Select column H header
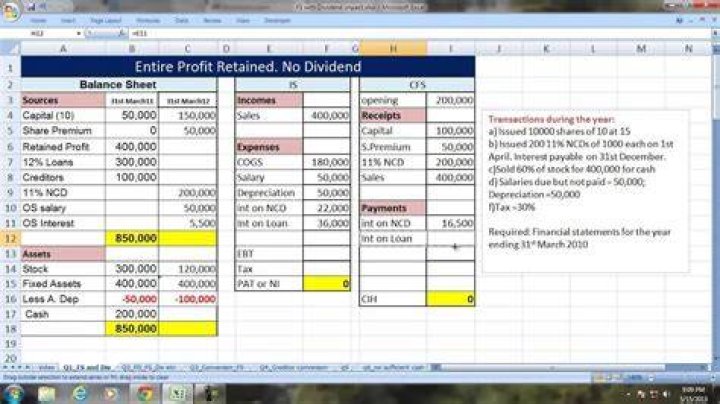 click(393, 48)
